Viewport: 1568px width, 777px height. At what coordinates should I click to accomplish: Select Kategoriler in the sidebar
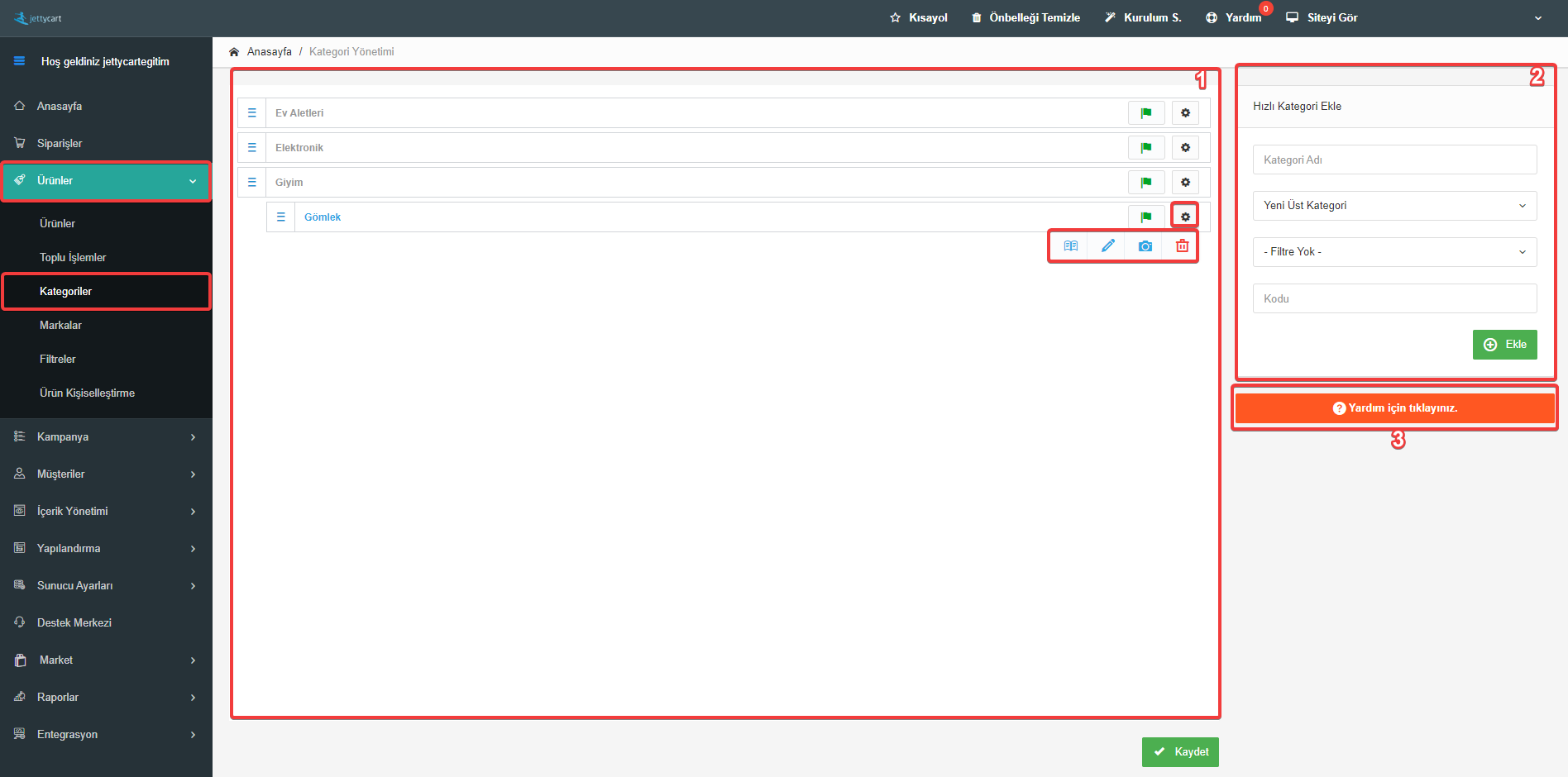tap(106, 292)
